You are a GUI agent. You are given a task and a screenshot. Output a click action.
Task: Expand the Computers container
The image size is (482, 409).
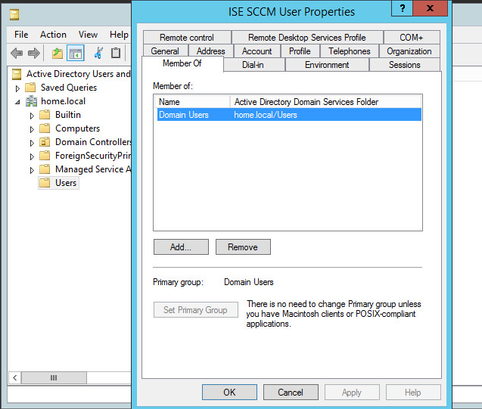pos(32,129)
